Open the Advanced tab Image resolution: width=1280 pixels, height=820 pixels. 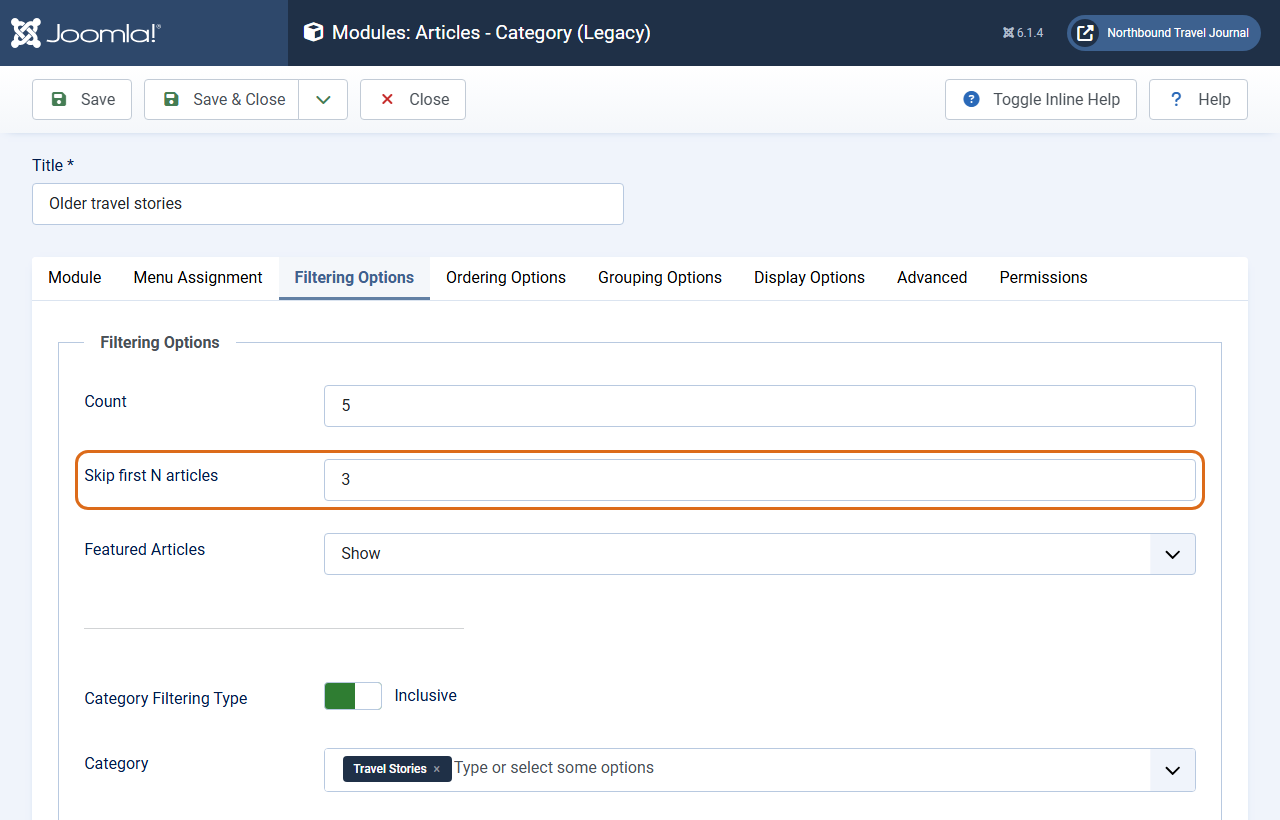pos(932,278)
